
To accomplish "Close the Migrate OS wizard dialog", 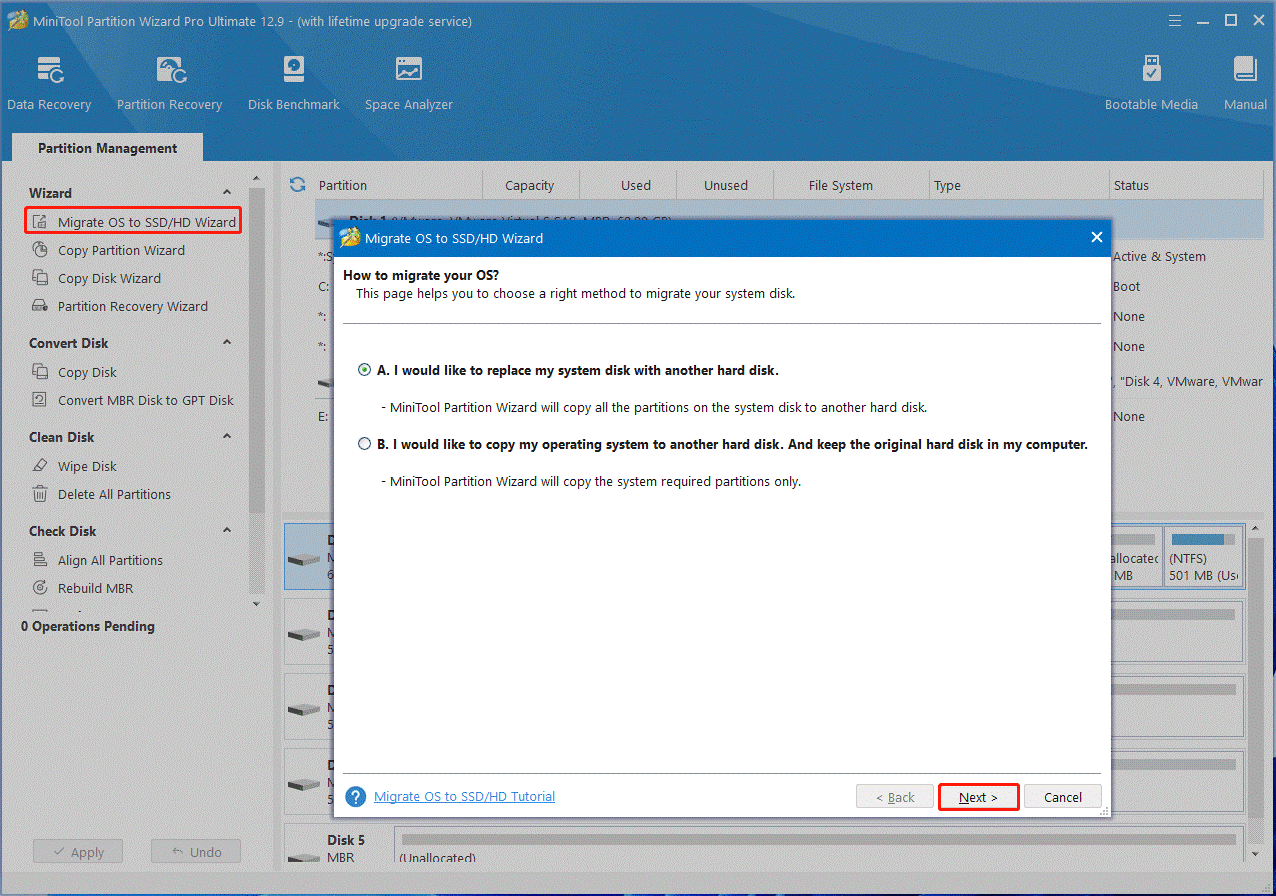I will coord(1096,238).
